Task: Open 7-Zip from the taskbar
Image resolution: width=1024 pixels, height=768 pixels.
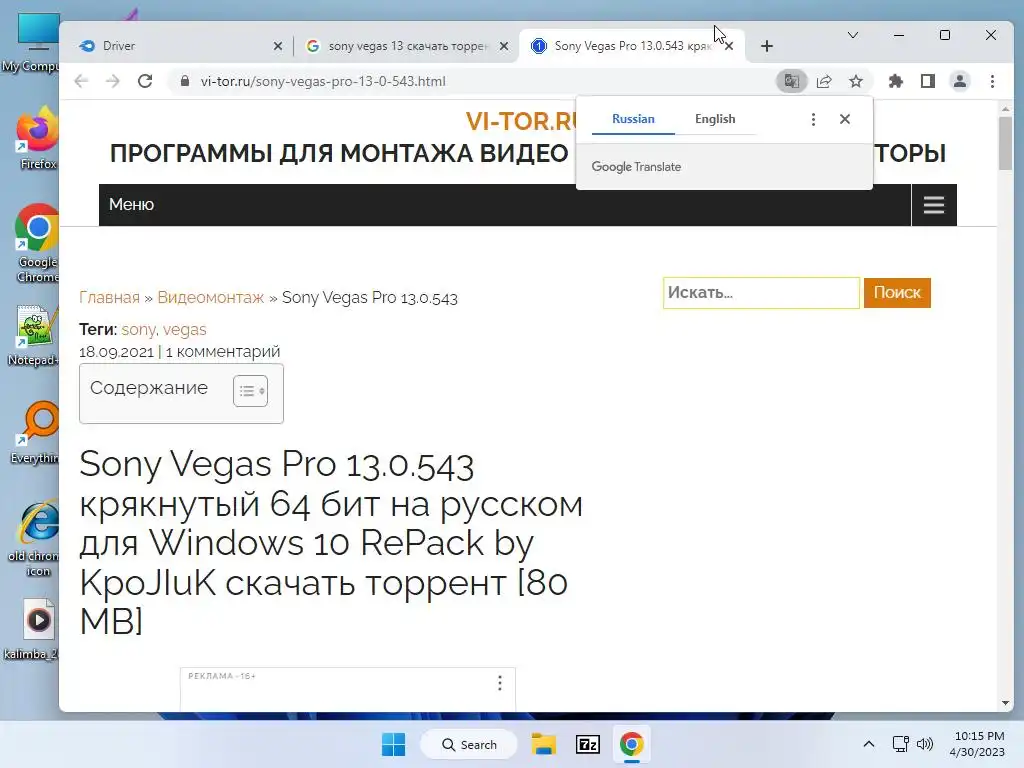Action: point(588,744)
